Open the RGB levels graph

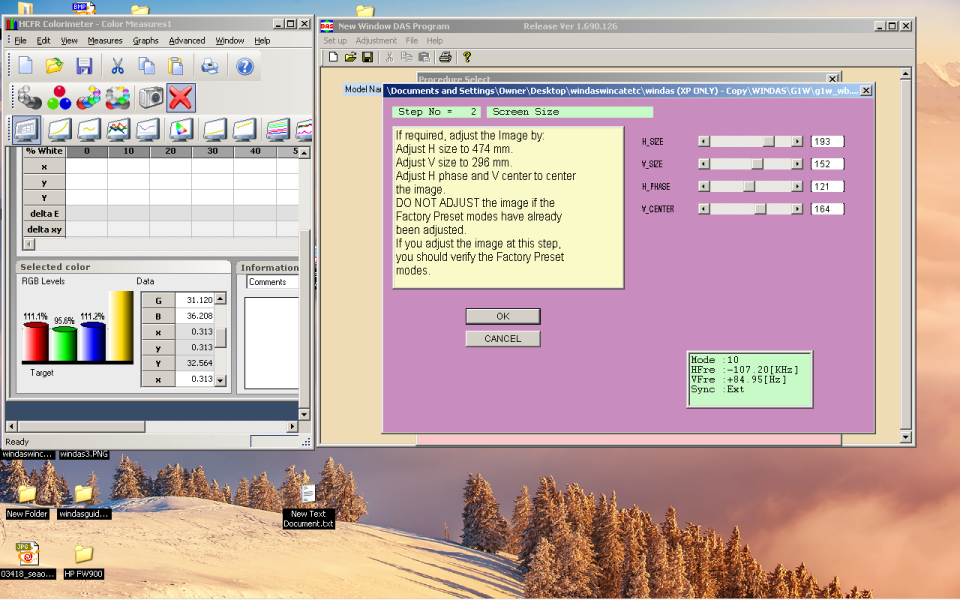[118, 129]
